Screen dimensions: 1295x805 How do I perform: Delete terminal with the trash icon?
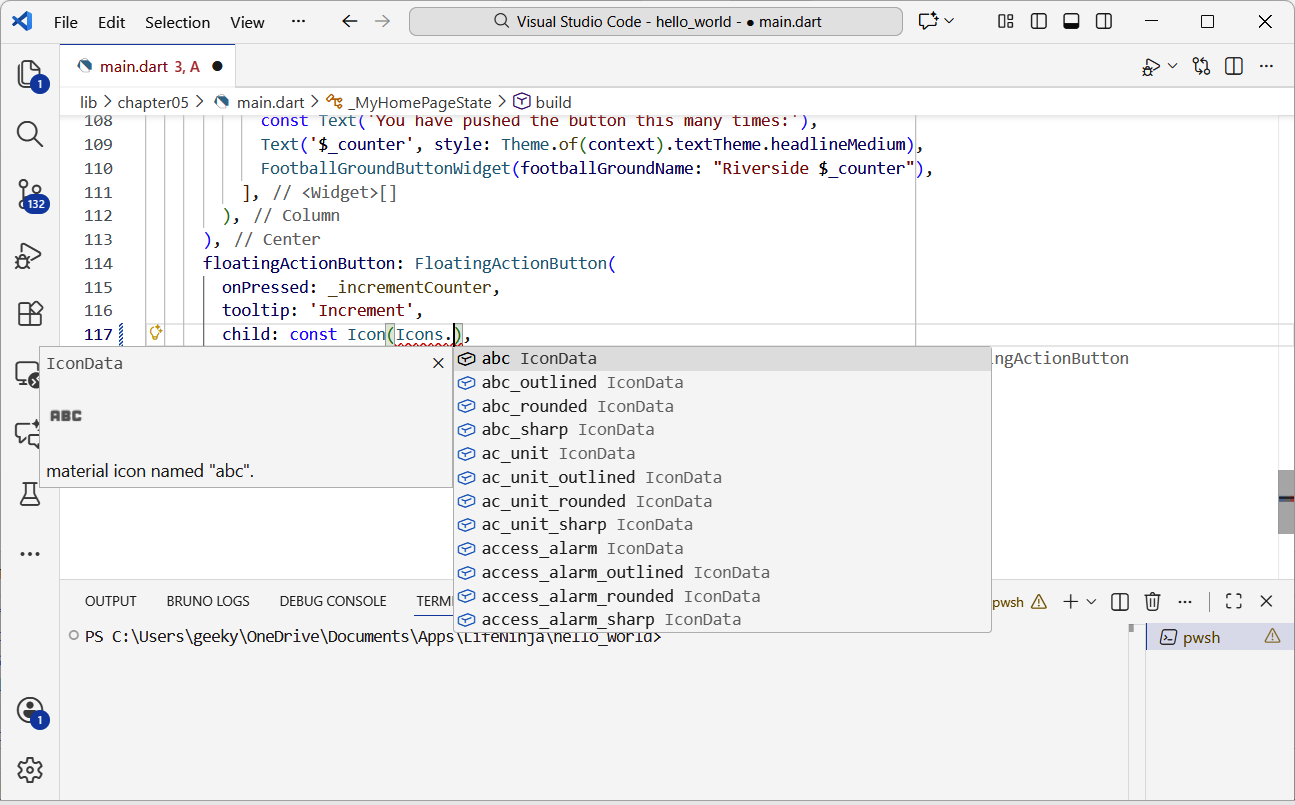[1152, 601]
